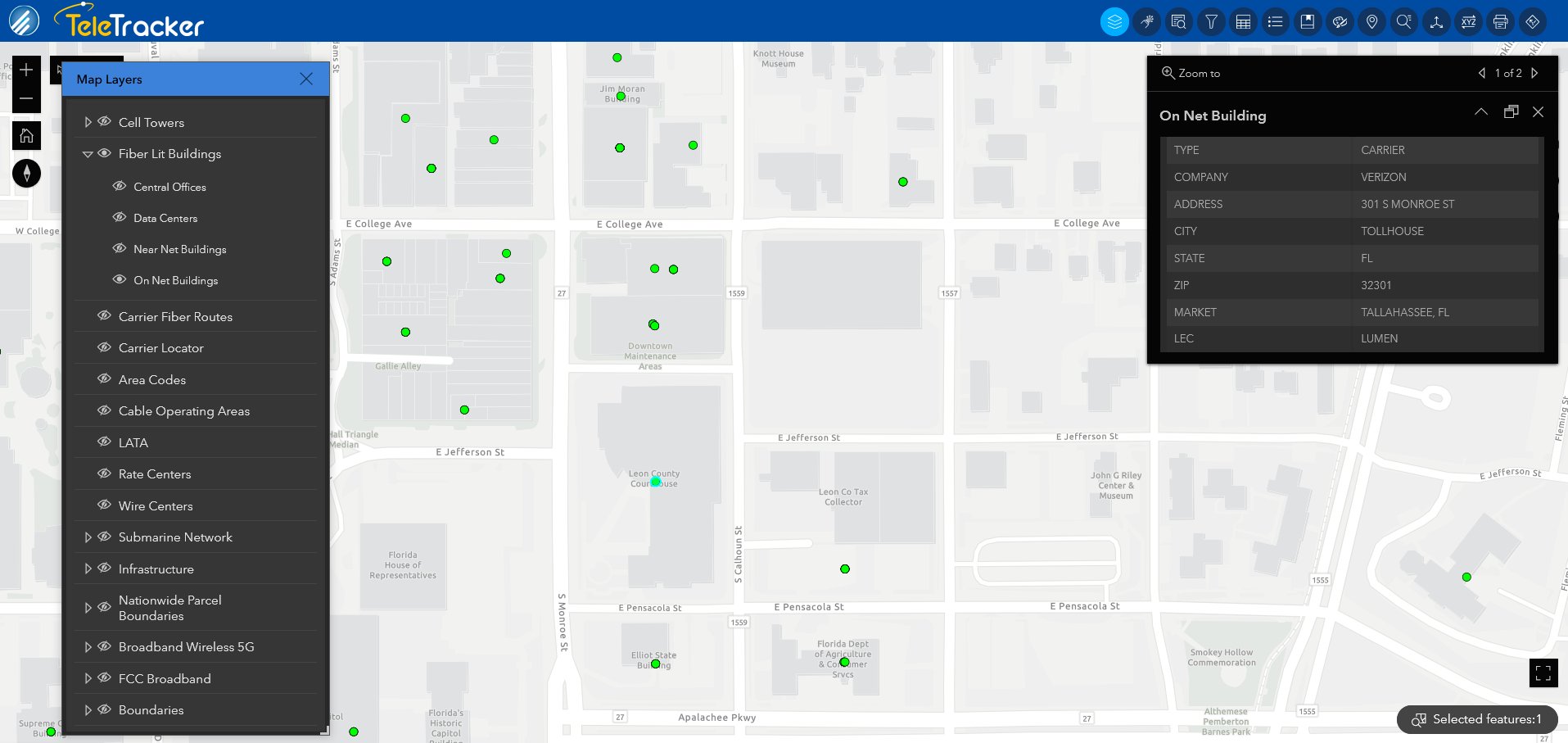The height and width of the screenshot is (743, 1568).
Task: Click the Print tool icon
Action: [x=1500, y=21]
